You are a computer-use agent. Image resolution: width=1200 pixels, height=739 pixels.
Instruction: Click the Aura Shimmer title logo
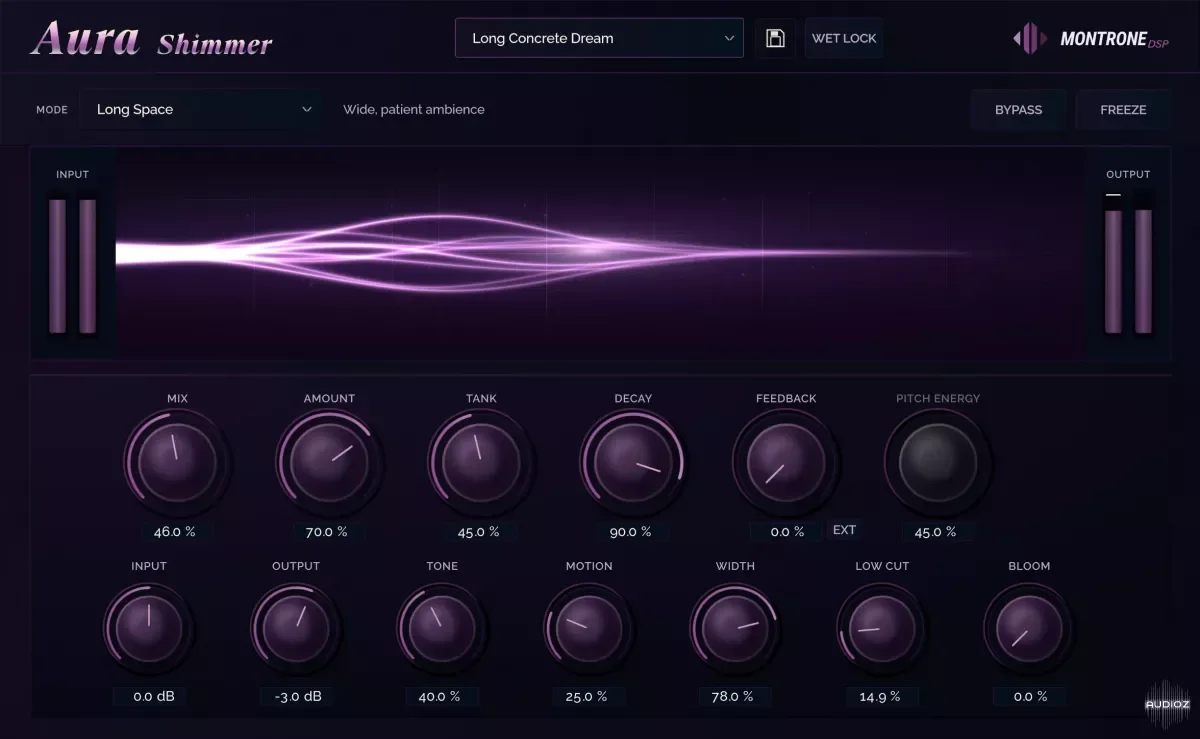[151, 39]
